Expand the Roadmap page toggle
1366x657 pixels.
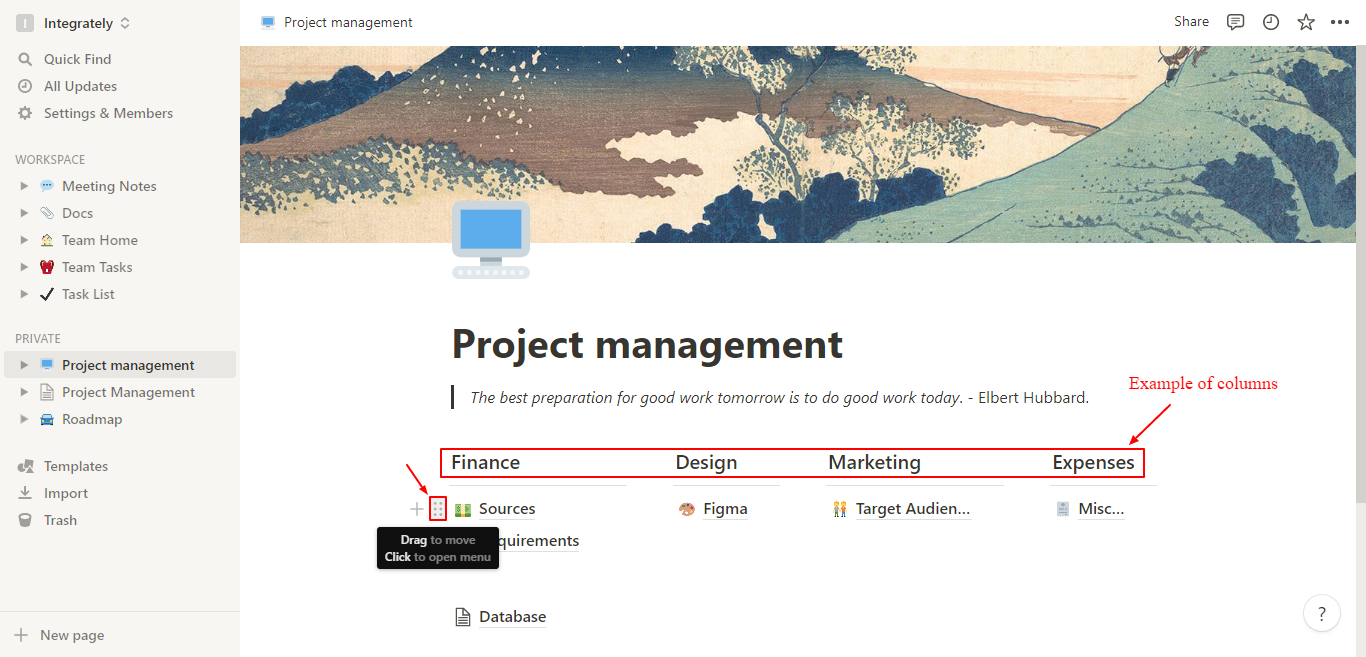[24, 419]
